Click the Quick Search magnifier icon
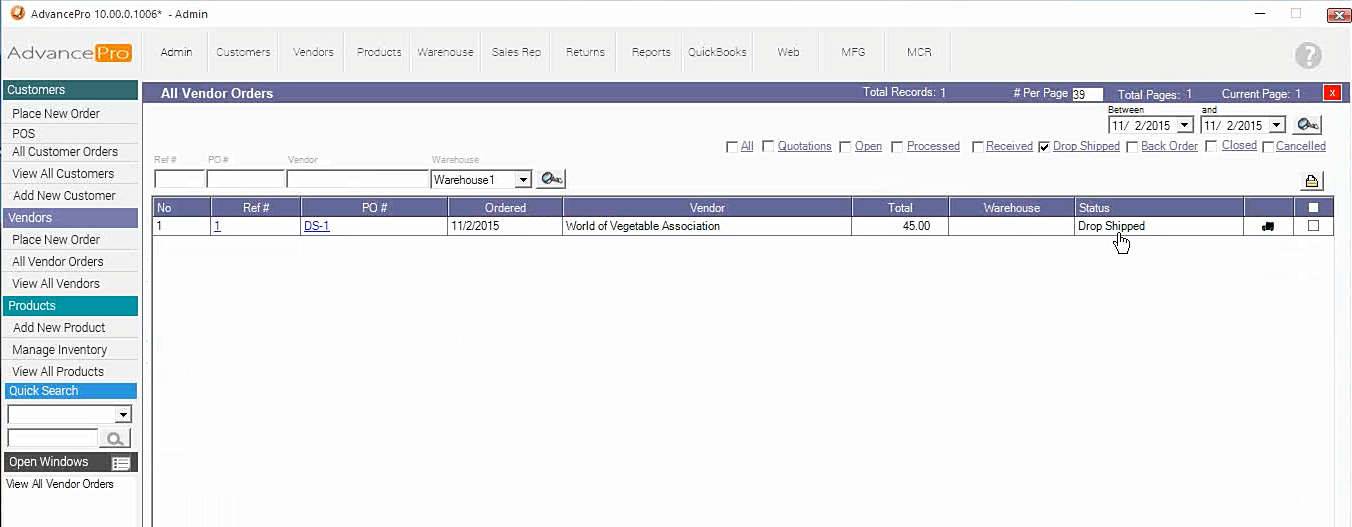This screenshot has height=527, width=1352. 116,438
